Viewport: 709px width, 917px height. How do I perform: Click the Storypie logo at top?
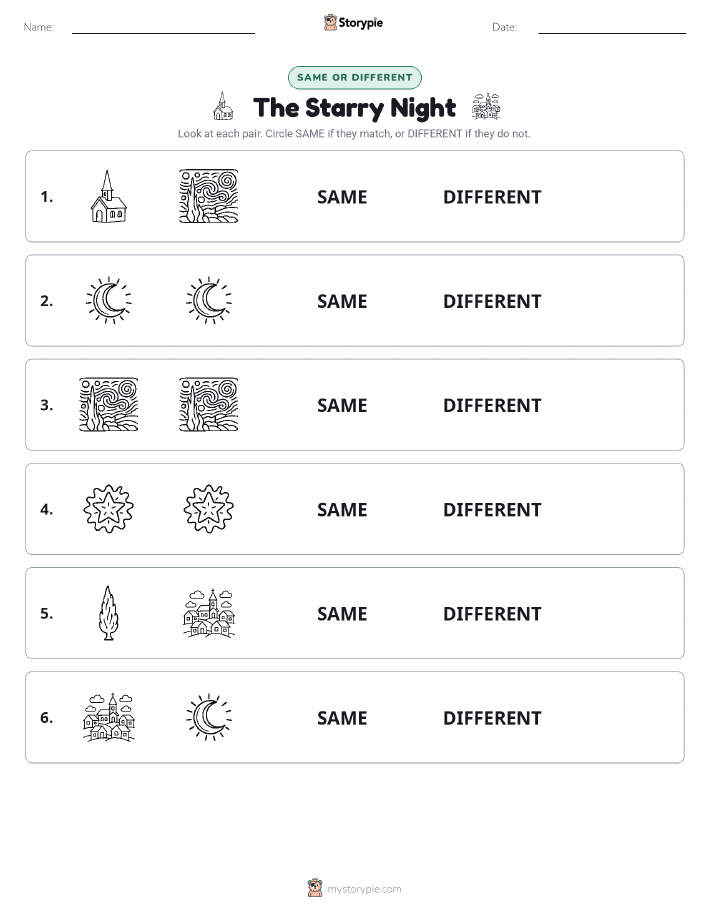353,23
